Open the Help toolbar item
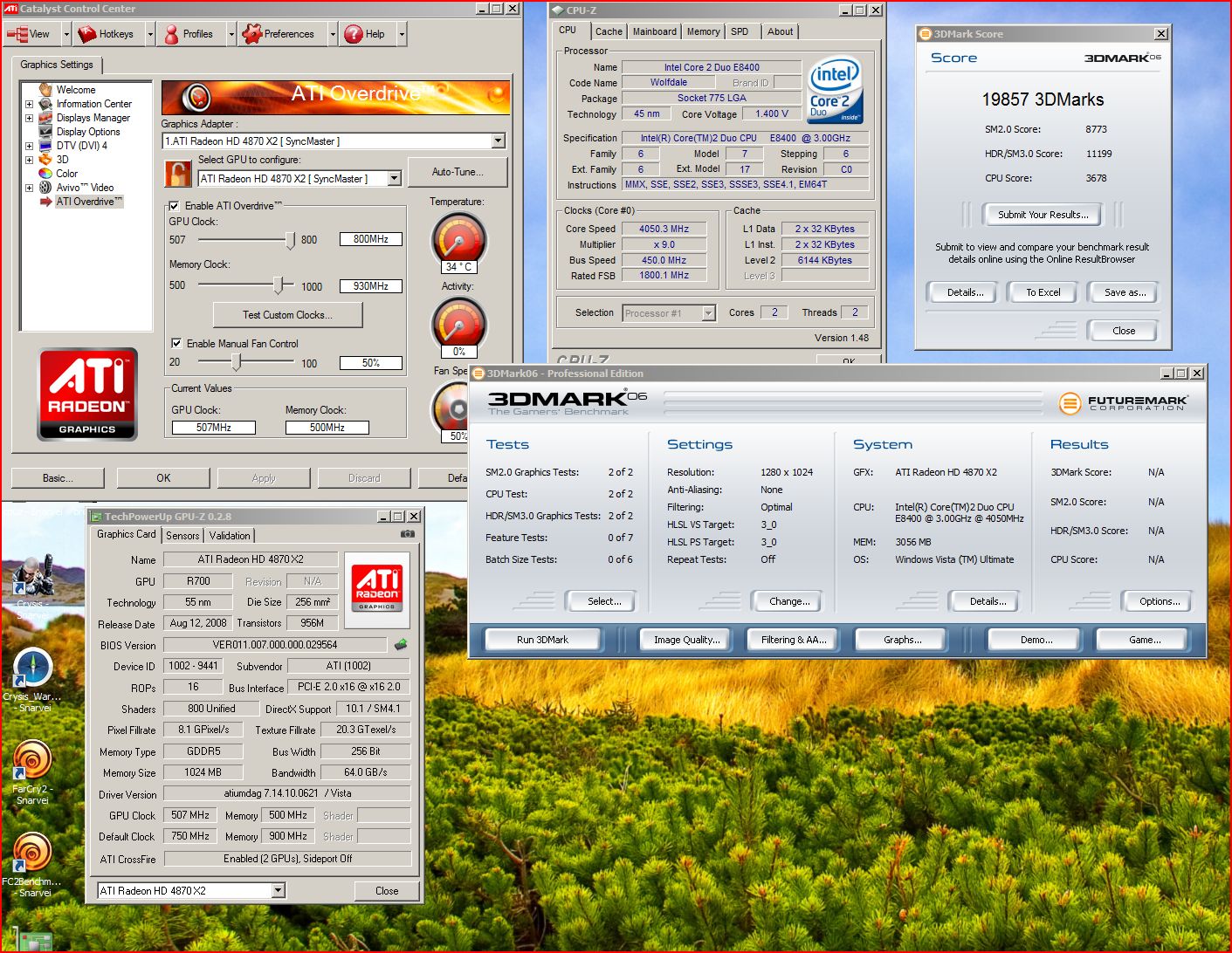Image resolution: width=1232 pixels, height=953 pixels. [365, 34]
